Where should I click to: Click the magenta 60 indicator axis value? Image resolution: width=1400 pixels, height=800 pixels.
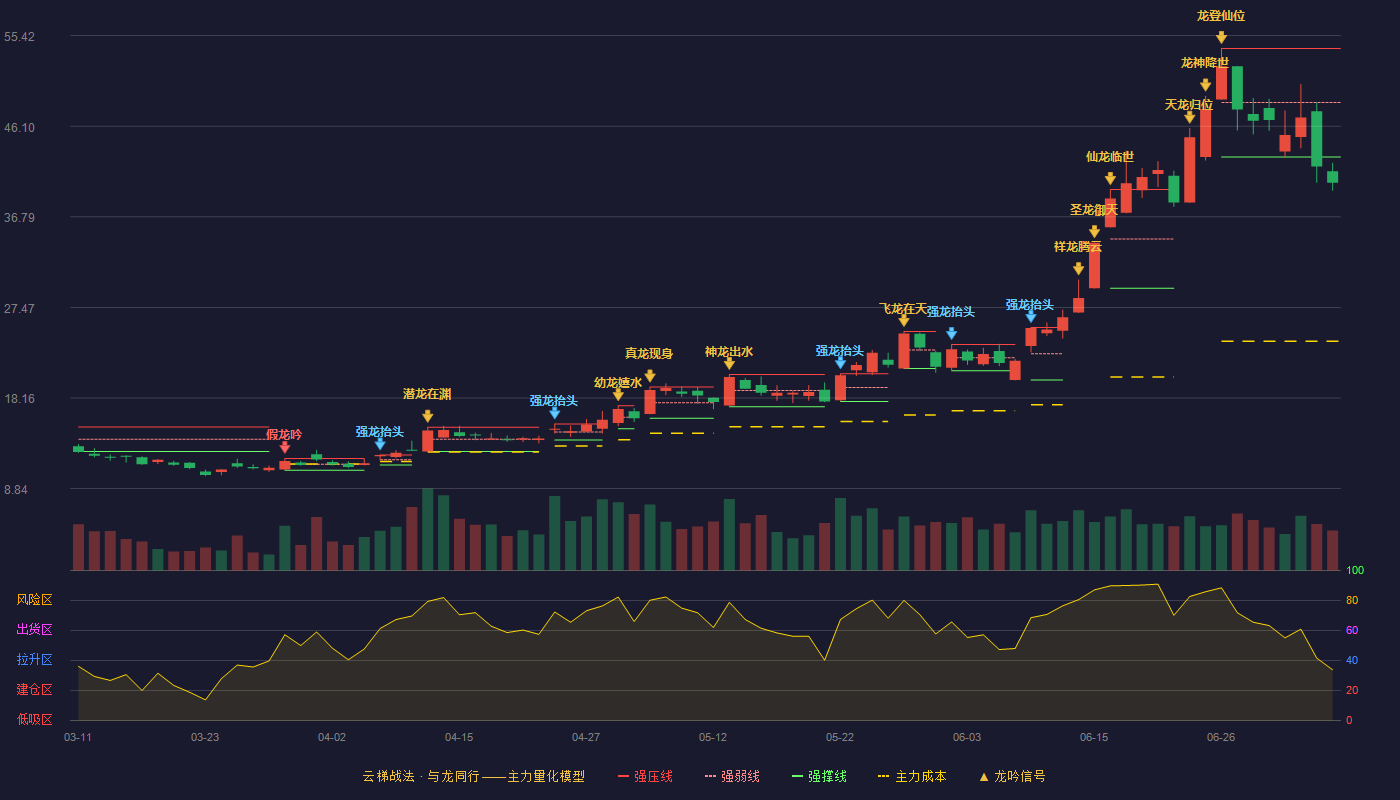pos(1352,631)
